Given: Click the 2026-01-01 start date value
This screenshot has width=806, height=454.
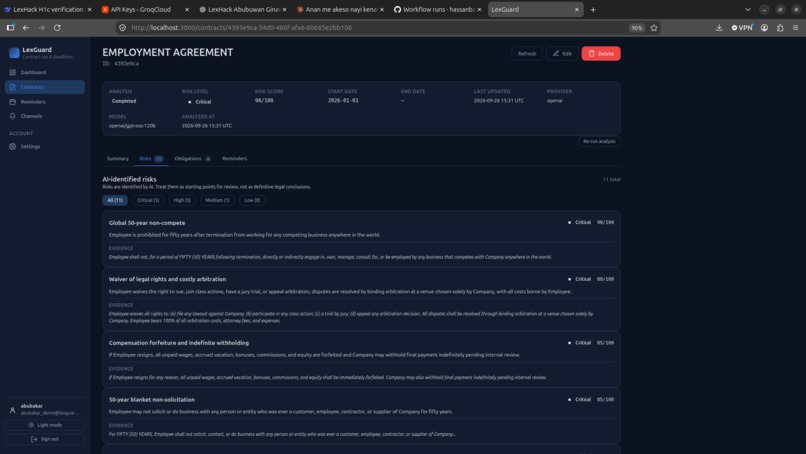Looking at the screenshot, I should click(x=343, y=101).
